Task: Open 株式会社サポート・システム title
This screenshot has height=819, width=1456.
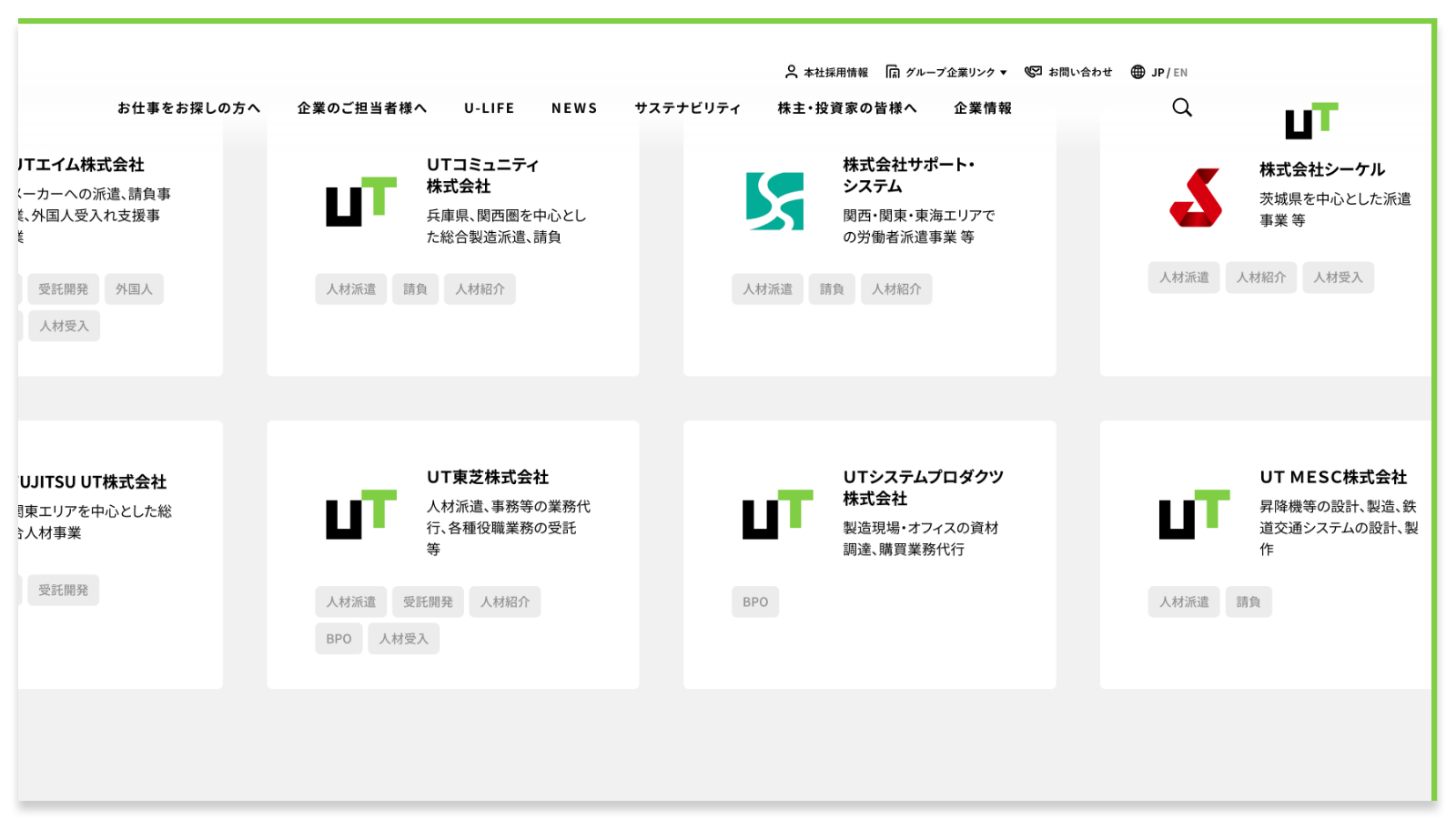Action: (x=909, y=175)
